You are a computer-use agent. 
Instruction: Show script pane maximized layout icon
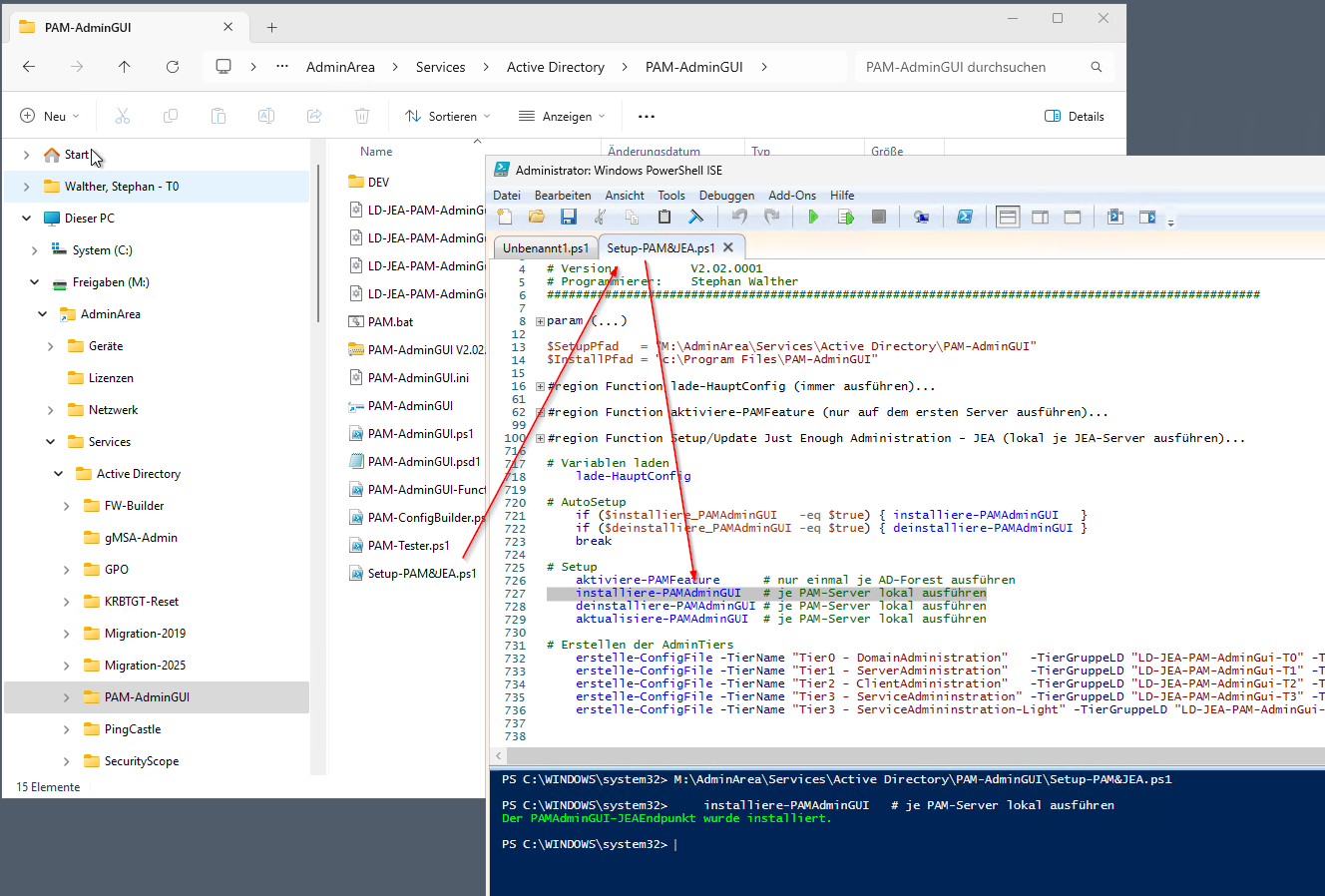(1073, 217)
